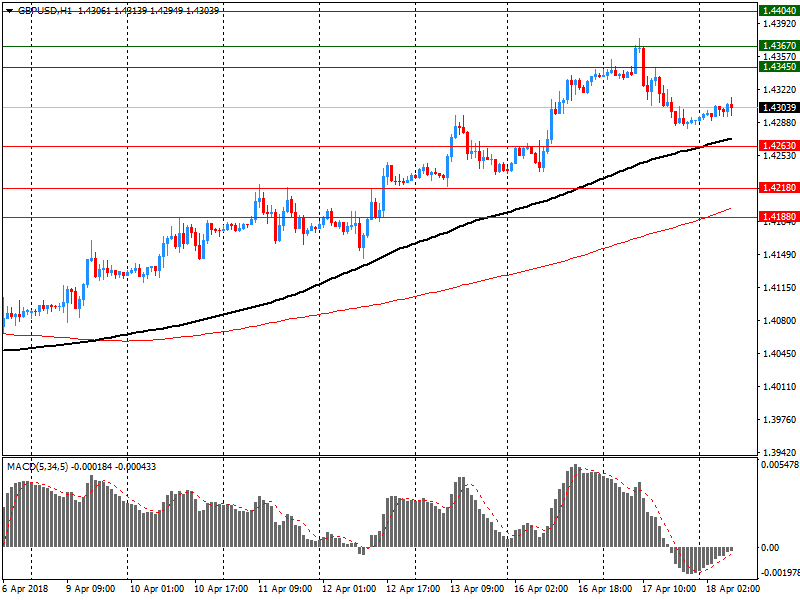Click the 6 Apr 2018 date label

tap(25, 588)
